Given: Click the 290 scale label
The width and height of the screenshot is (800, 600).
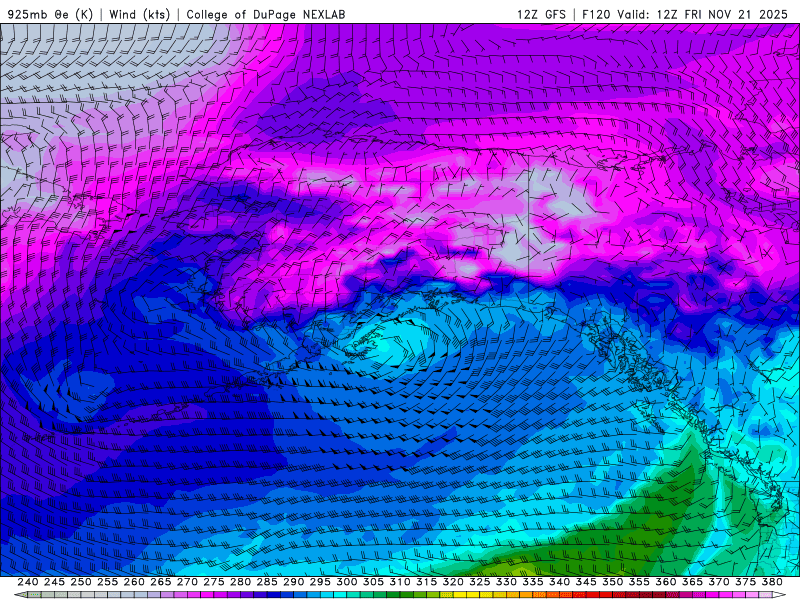Looking at the screenshot, I should pos(293,582).
